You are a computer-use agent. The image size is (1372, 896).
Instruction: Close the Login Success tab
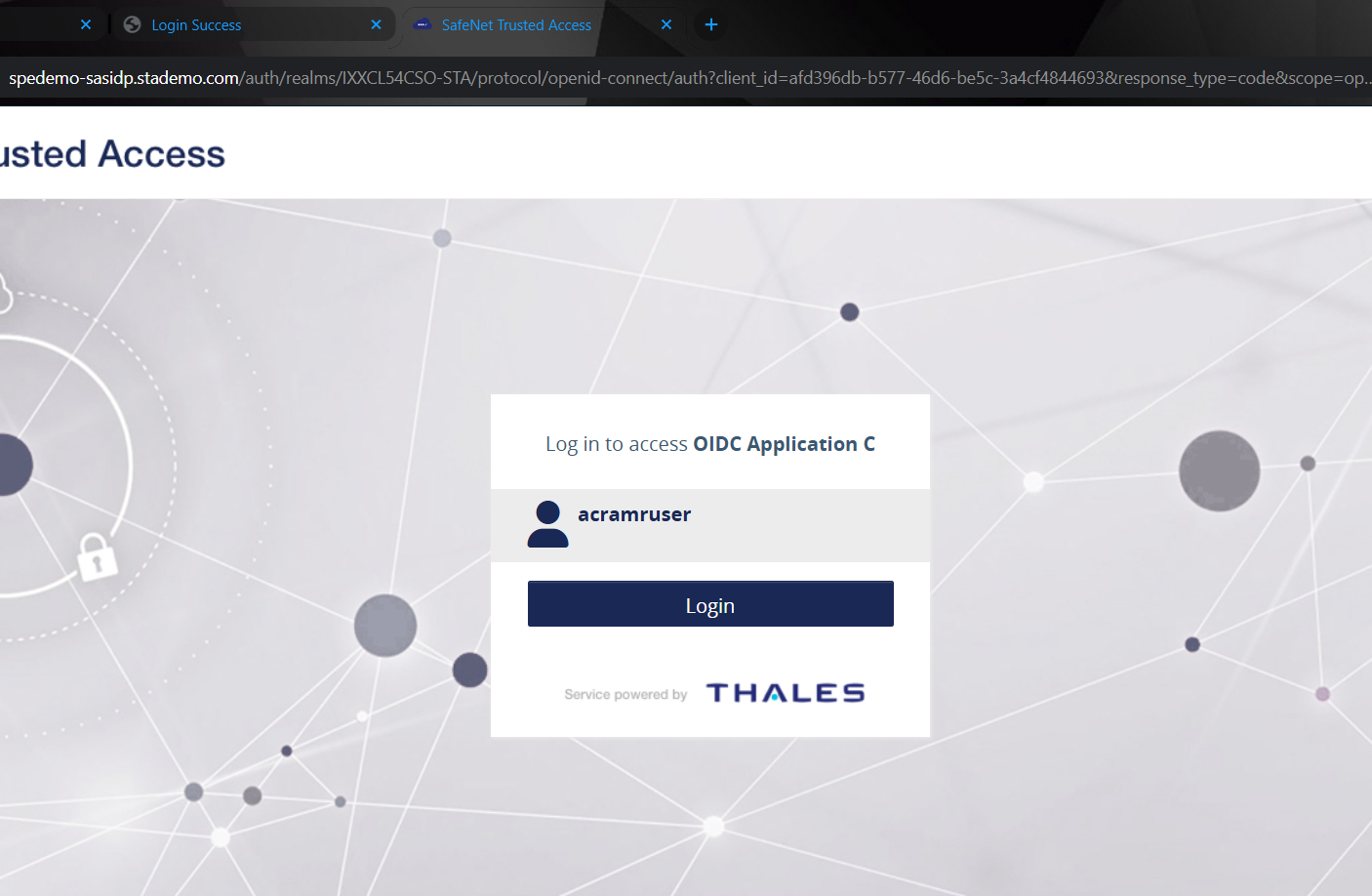click(376, 24)
